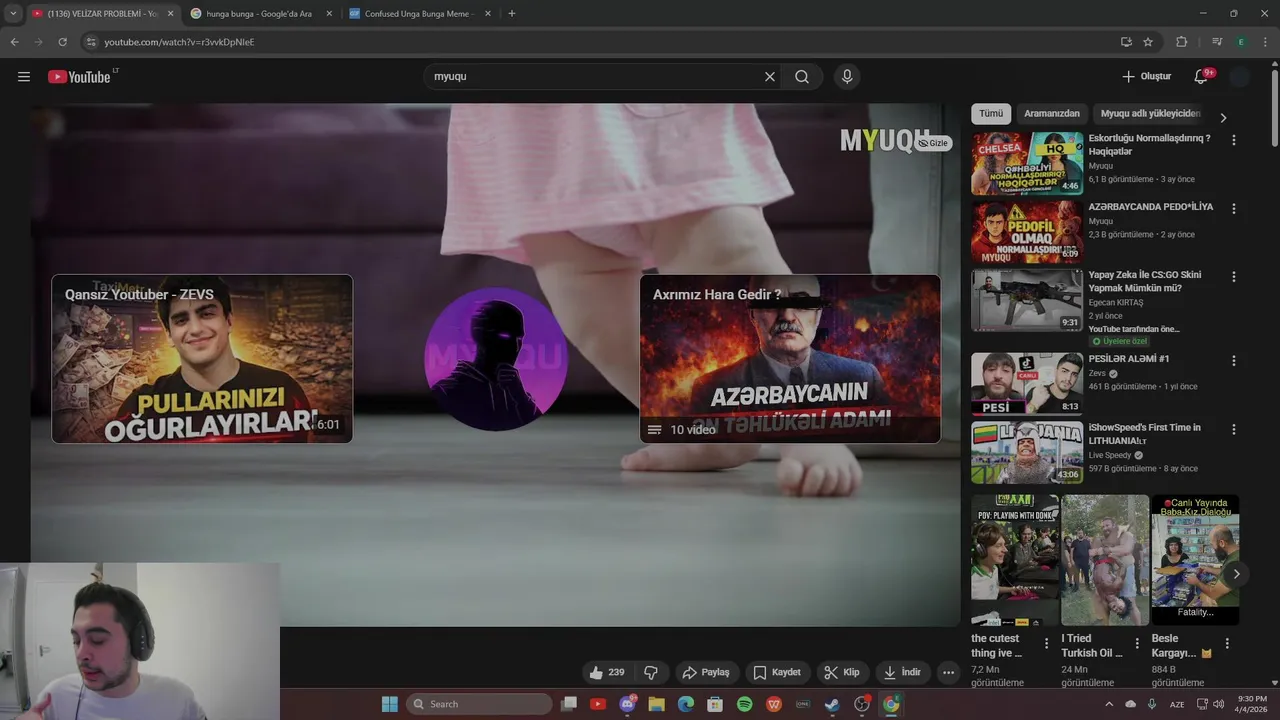Switch to hunga bunga Google tab
The width and height of the screenshot is (1280, 720).
click(259, 14)
